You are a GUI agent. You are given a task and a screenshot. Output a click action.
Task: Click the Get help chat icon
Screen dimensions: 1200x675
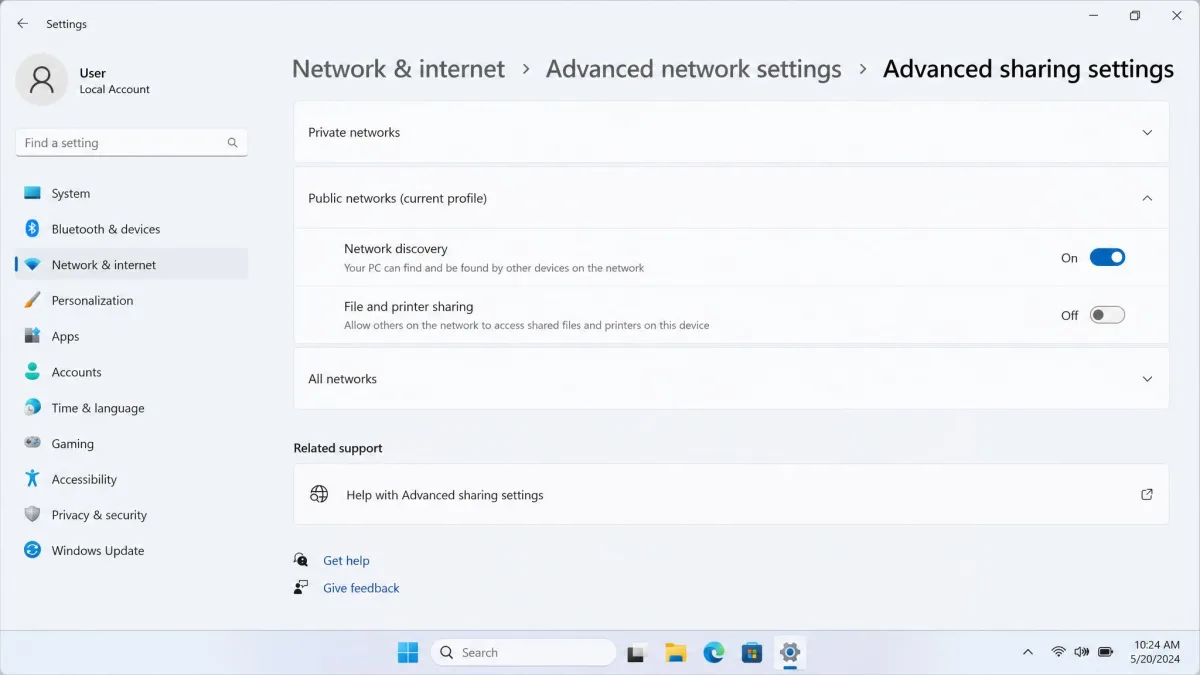(301, 560)
